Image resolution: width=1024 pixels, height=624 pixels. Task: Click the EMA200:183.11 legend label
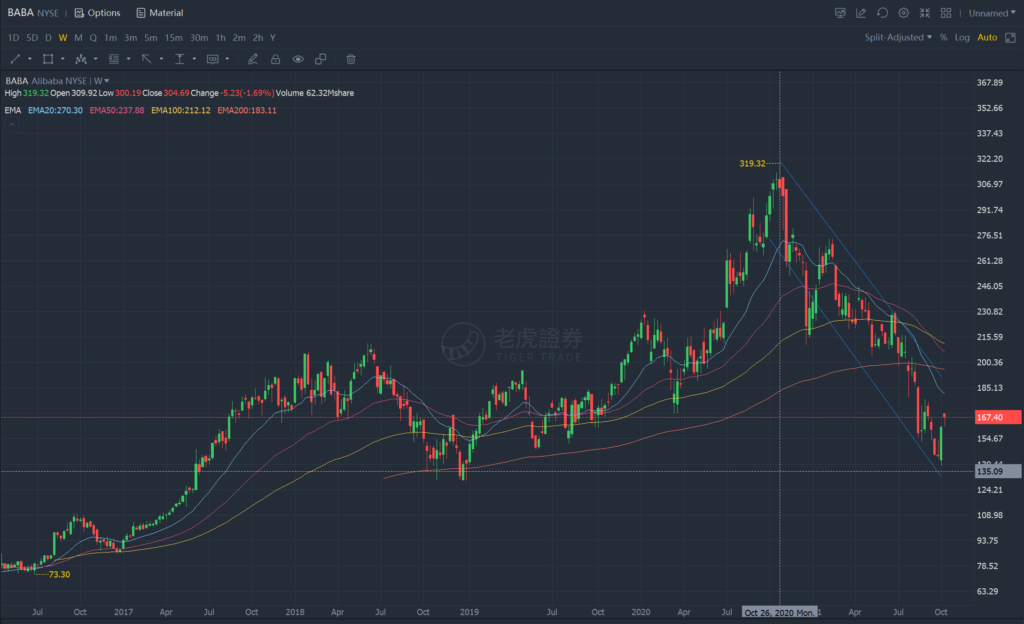(247, 110)
